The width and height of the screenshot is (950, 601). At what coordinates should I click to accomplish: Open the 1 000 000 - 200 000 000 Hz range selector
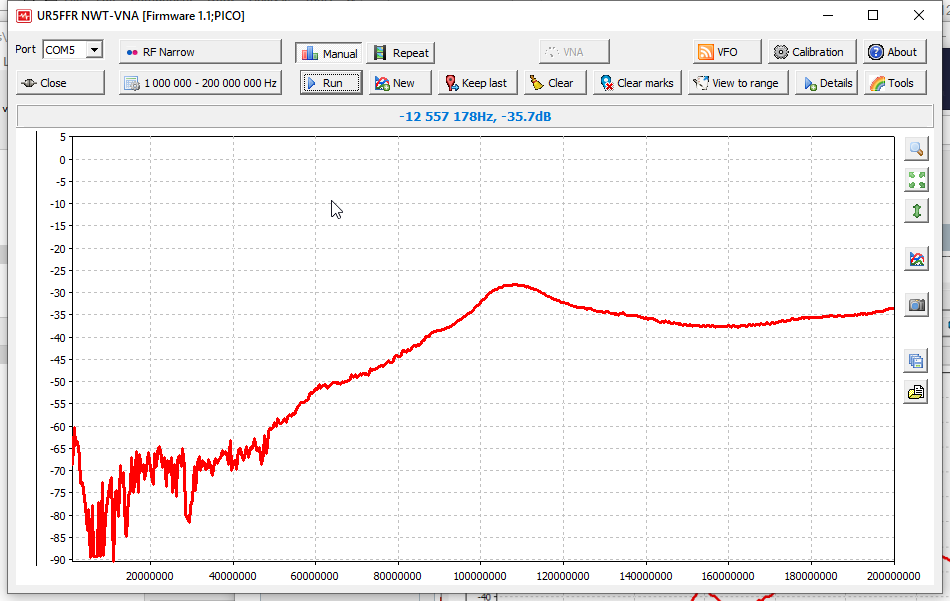coord(200,83)
